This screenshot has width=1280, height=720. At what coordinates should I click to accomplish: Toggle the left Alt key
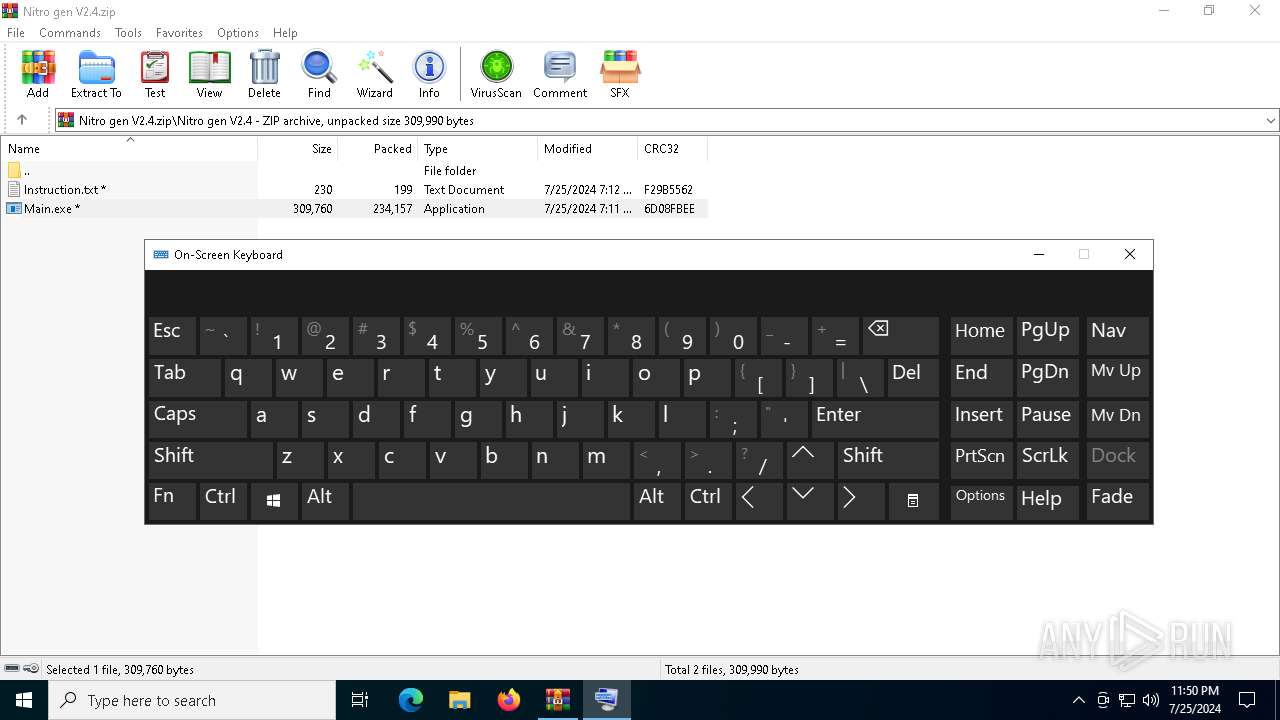click(x=325, y=500)
